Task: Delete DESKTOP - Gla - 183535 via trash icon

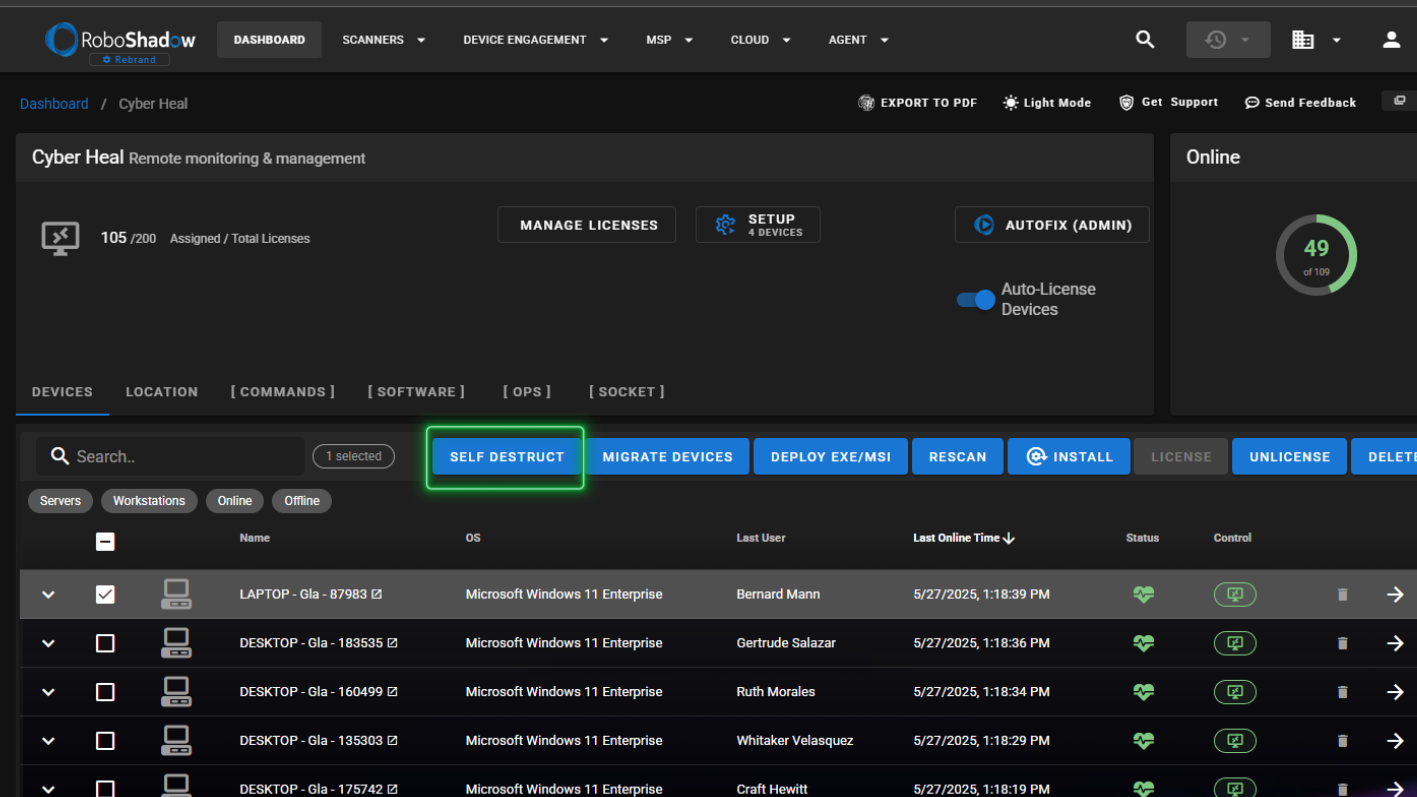Action: click(x=1343, y=644)
